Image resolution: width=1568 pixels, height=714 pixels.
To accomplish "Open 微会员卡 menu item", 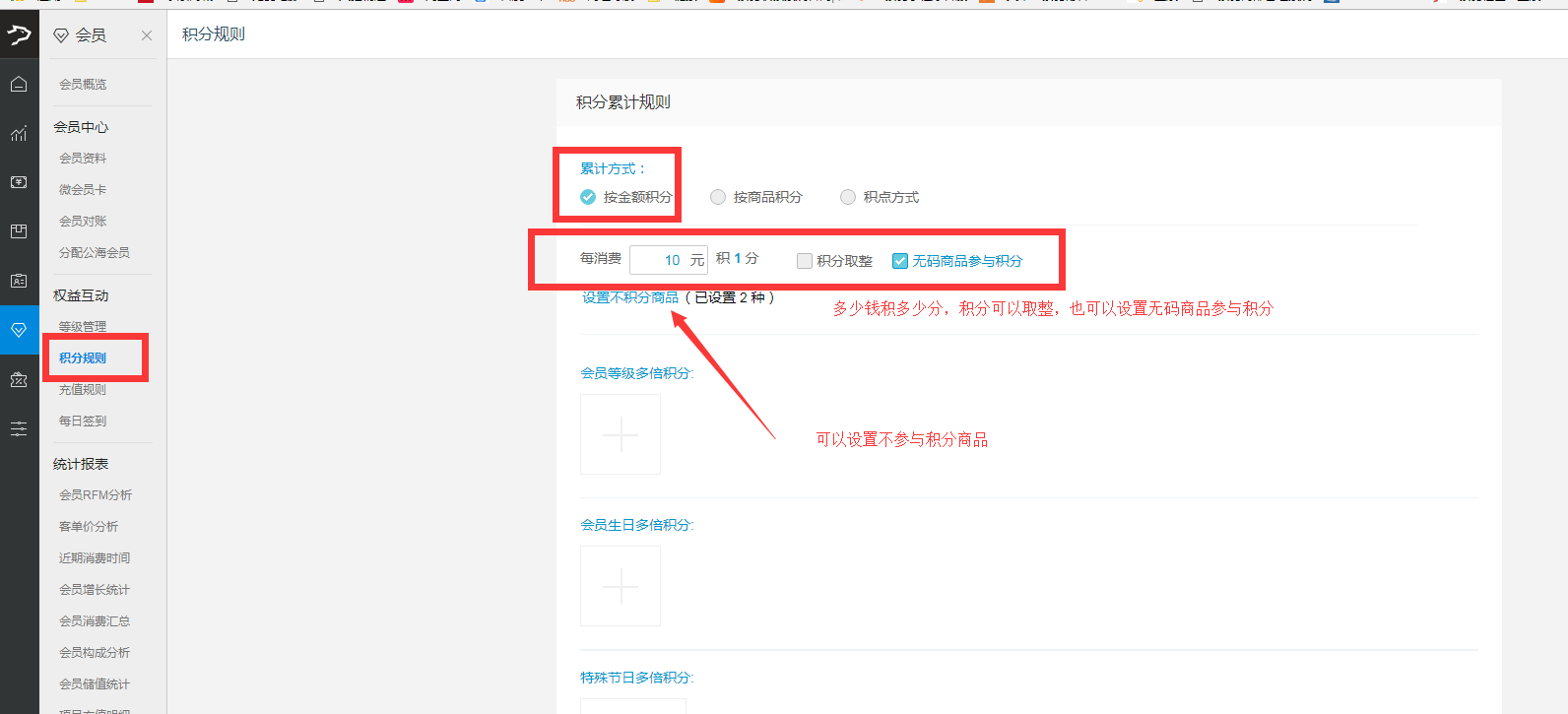I will [x=83, y=190].
